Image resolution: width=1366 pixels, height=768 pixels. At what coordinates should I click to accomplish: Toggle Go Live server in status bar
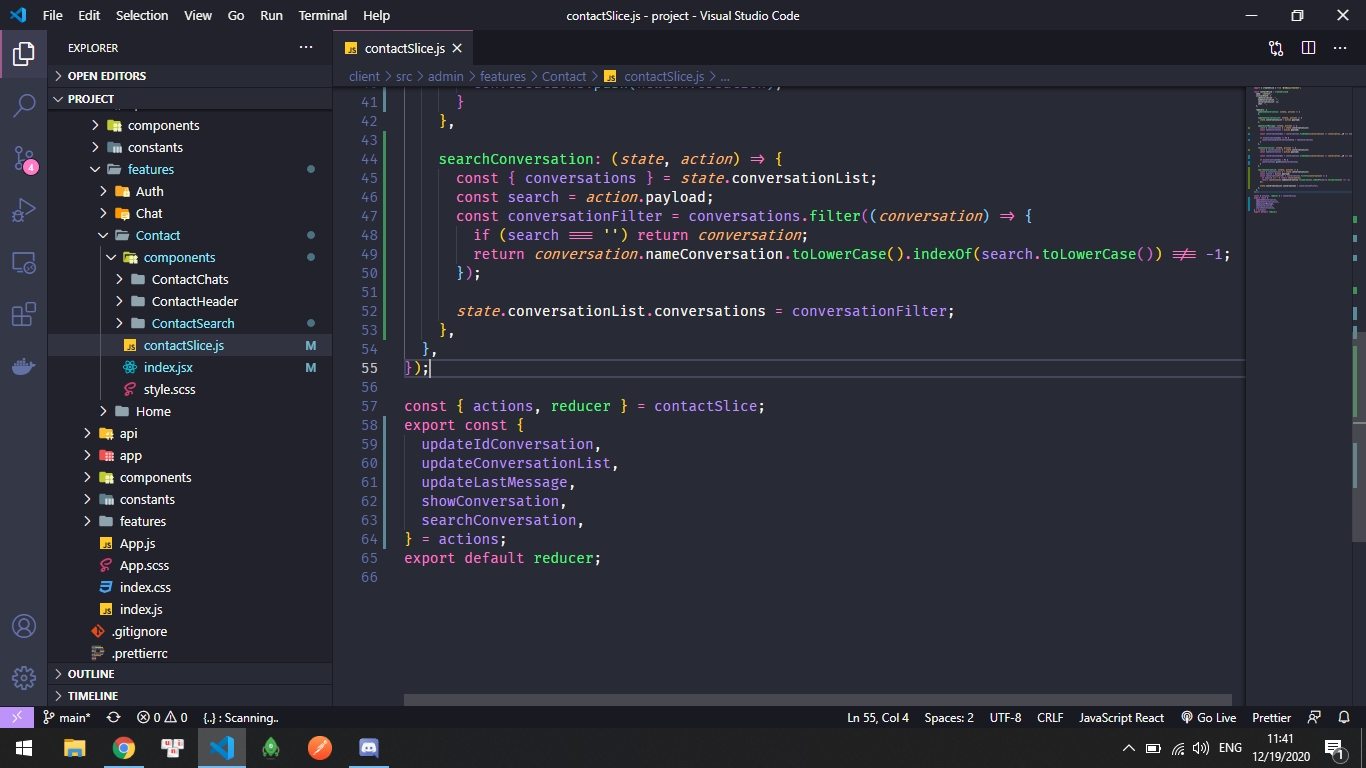click(x=1208, y=718)
